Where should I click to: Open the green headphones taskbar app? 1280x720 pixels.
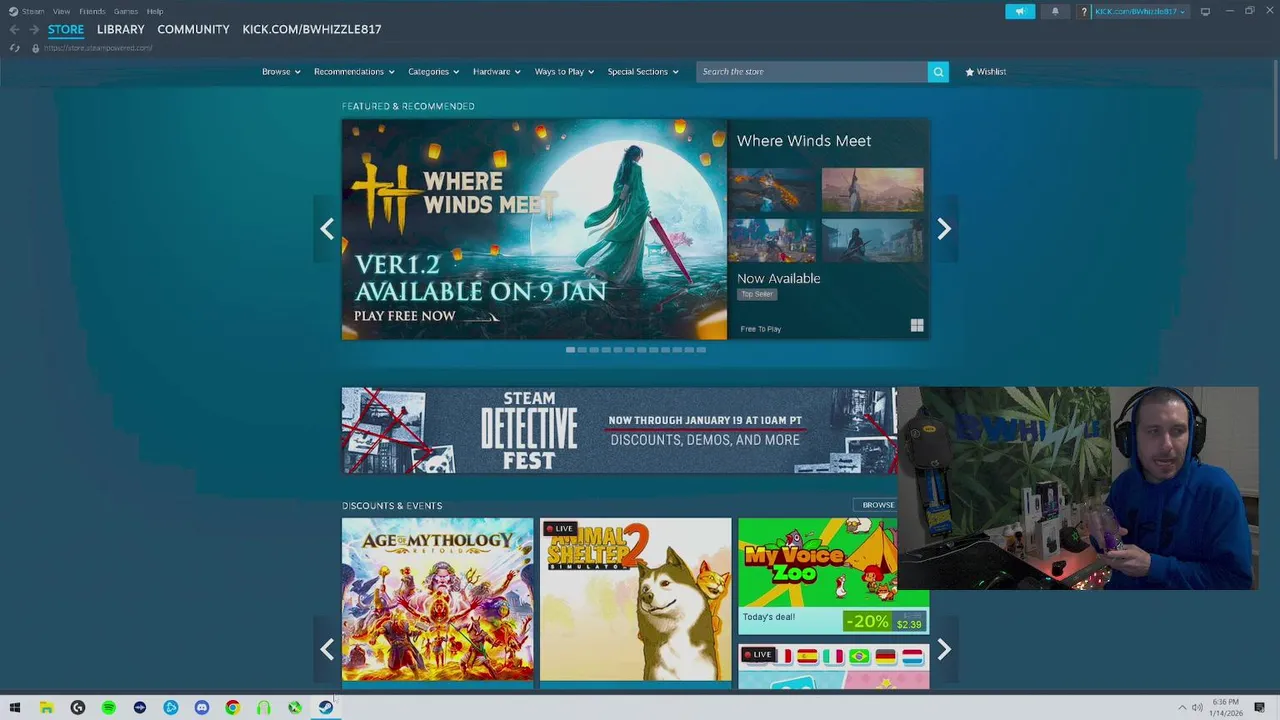[264, 708]
